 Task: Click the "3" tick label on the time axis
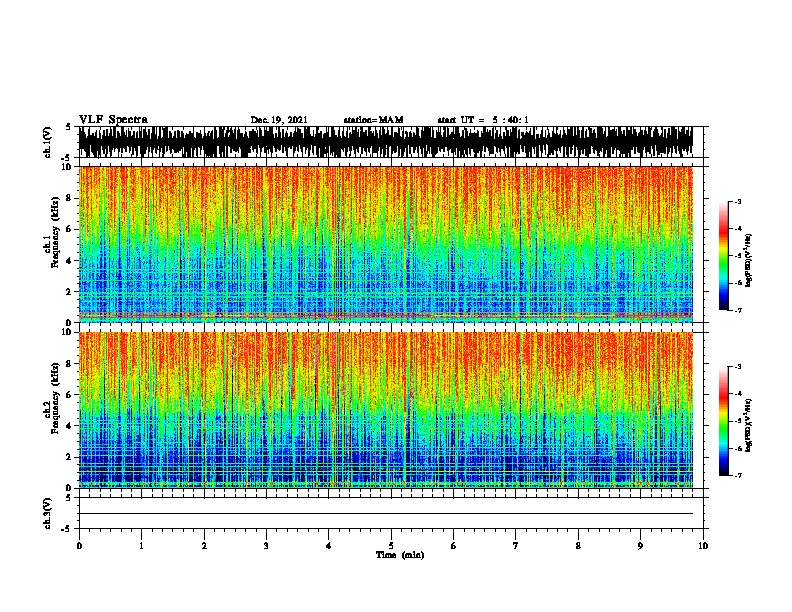(x=266, y=546)
